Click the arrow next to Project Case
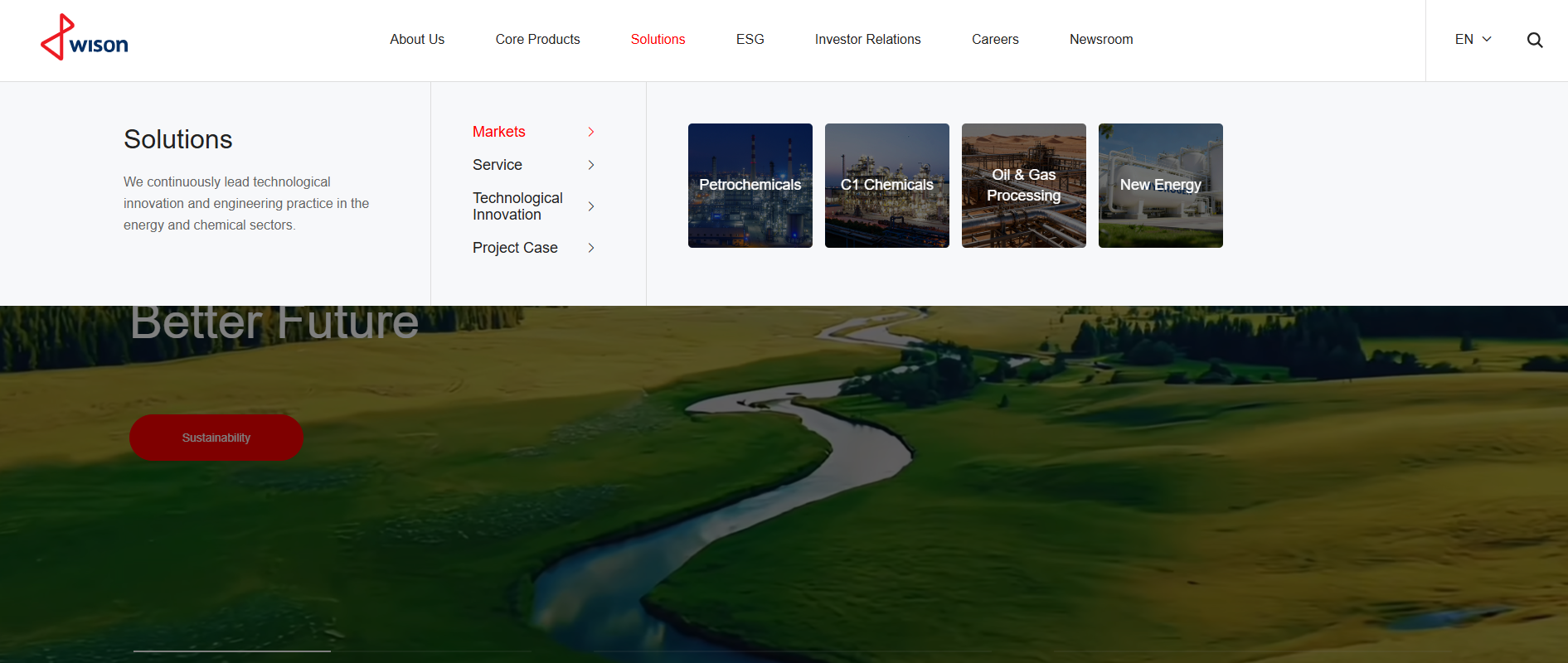Image resolution: width=1568 pixels, height=663 pixels. tap(591, 248)
